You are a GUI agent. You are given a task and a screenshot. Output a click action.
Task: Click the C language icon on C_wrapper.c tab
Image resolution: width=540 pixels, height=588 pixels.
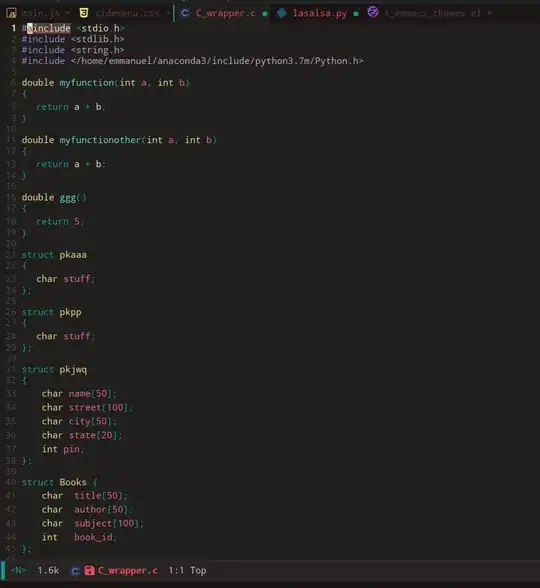click(x=185, y=13)
